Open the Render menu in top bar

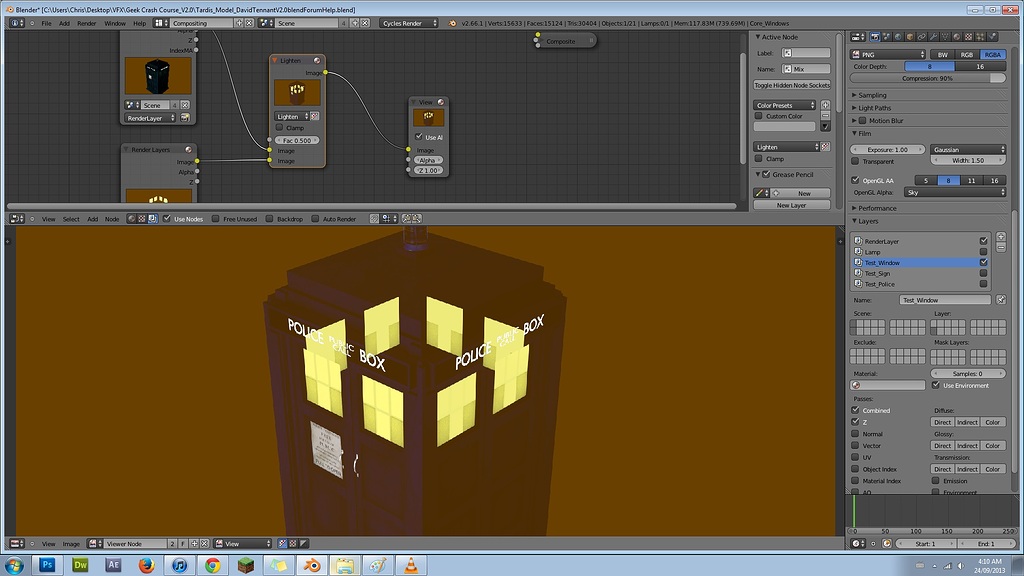tap(86, 23)
